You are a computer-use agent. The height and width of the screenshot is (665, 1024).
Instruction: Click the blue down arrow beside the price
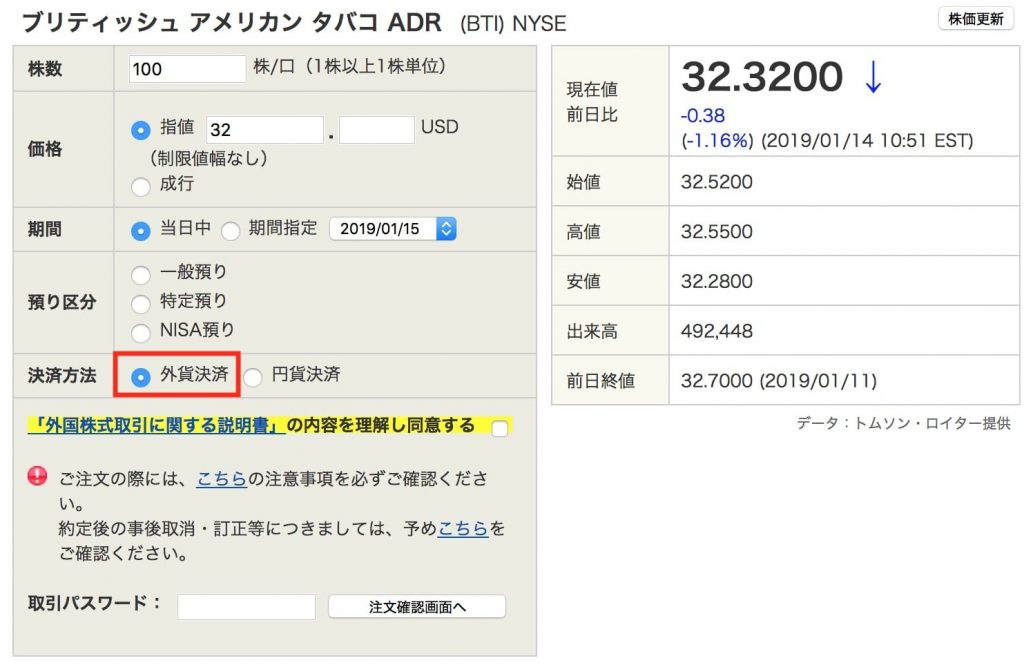(x=873, y=78)
